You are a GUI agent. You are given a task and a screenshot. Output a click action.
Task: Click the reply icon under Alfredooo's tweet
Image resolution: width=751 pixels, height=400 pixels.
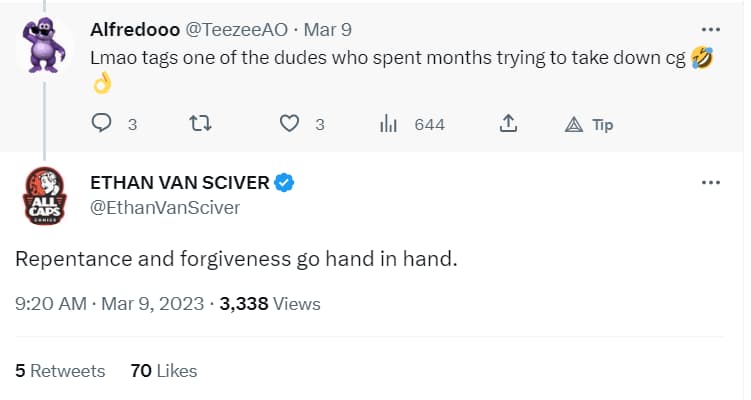102,123
